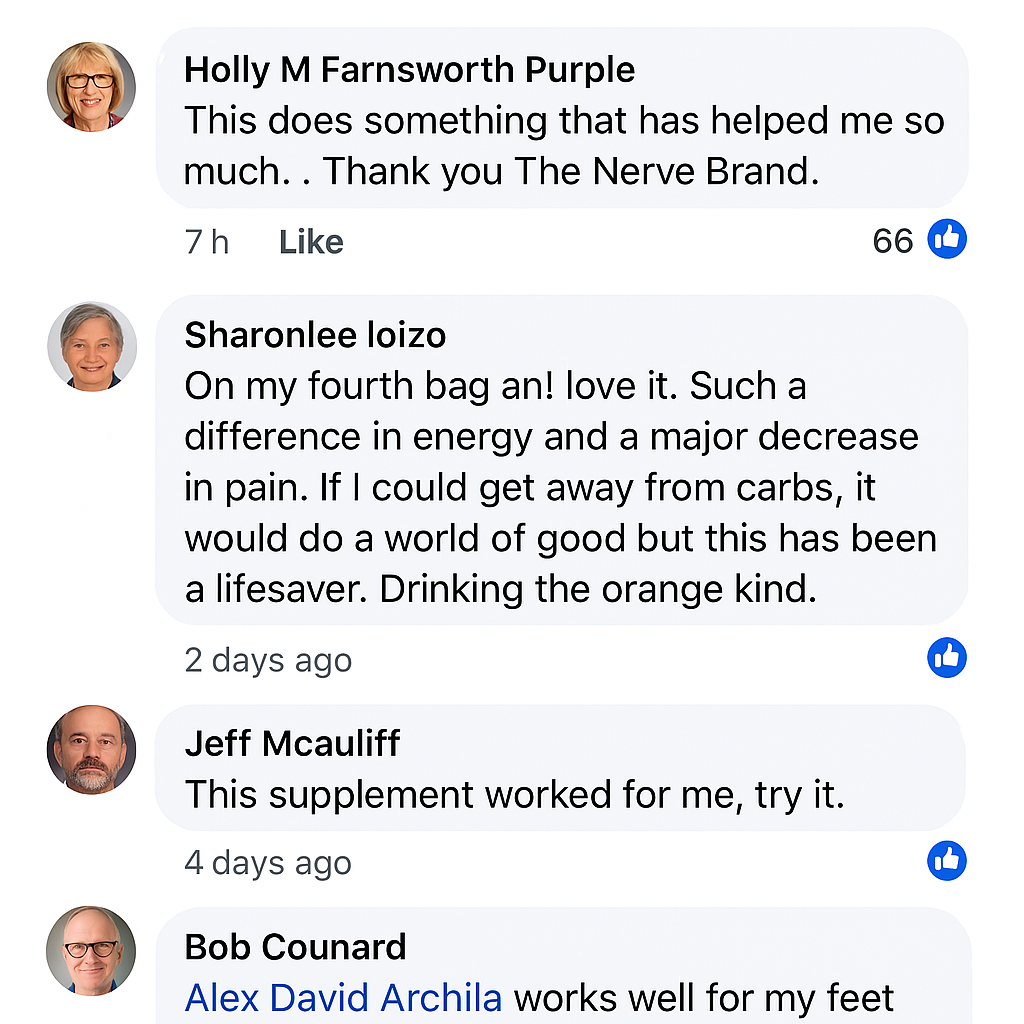Select Holly's "Thank you The Nerve Brand" comment
Image resolution: width=1024 pixels, height=1024 pixels.
(x=563, y=146)
